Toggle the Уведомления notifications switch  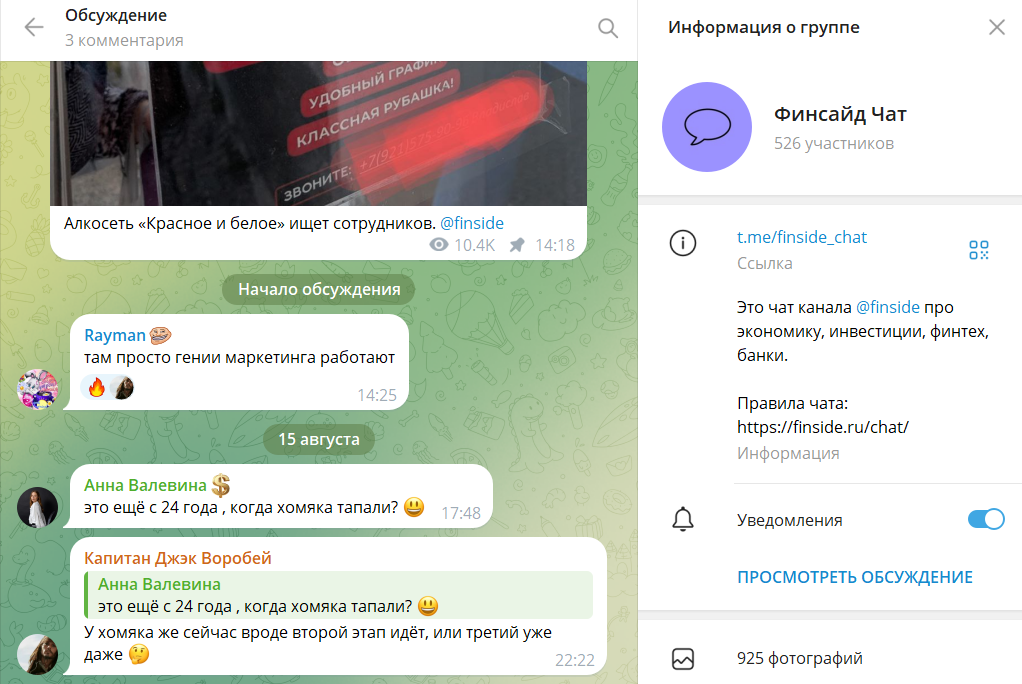(986, 520)
